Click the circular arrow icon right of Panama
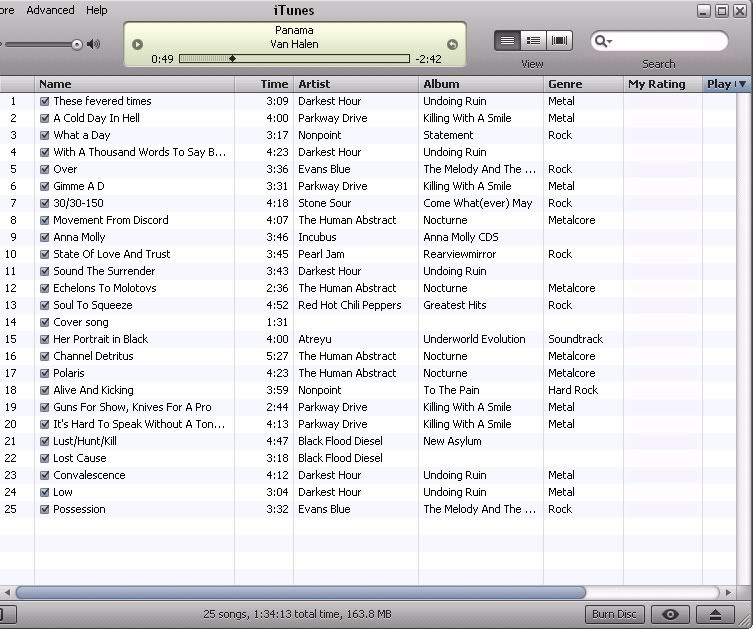 [452, 45]
